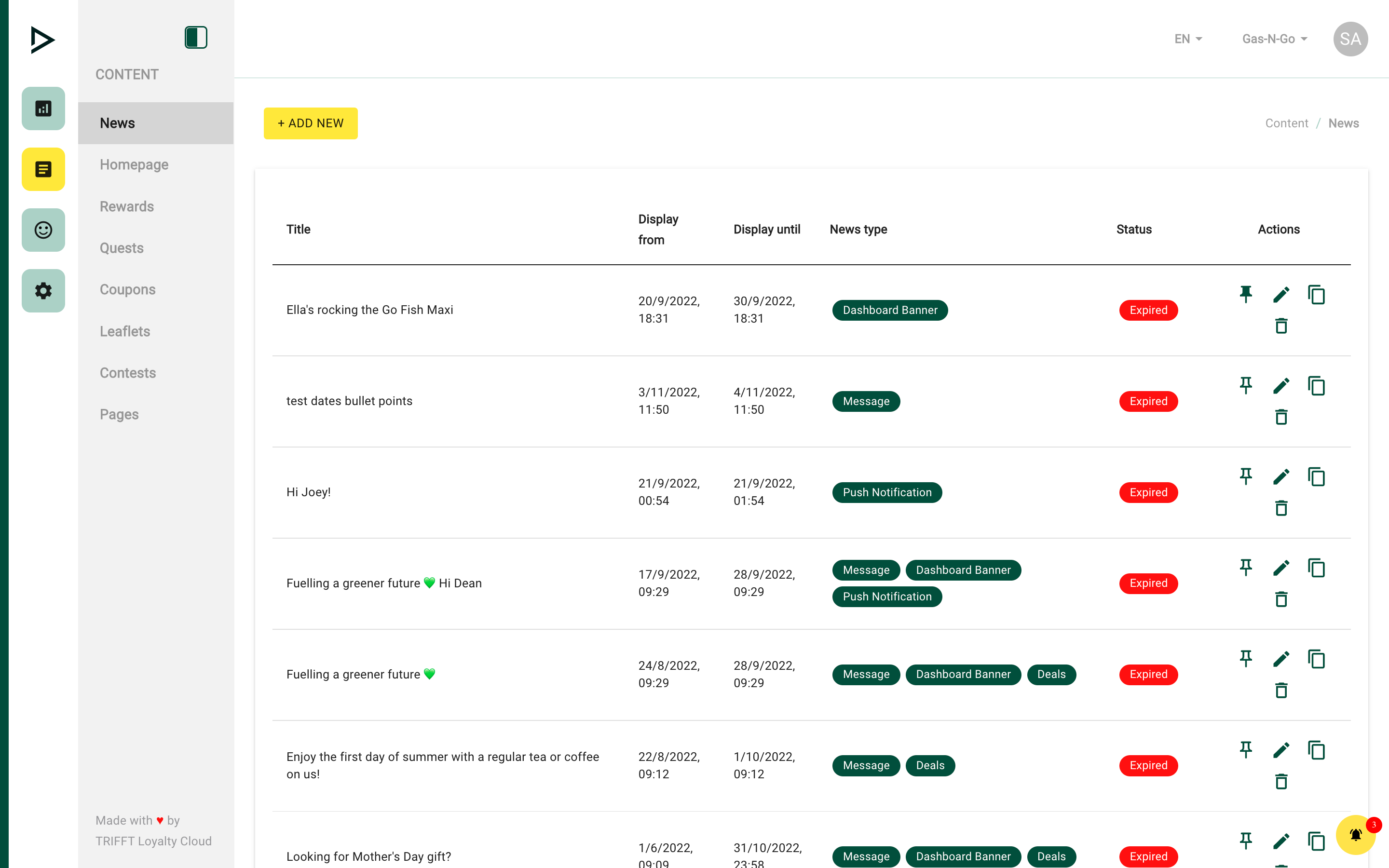Click the + ADD NEW button
This screenshot has height=868, width=1389.
click(311, 123)
